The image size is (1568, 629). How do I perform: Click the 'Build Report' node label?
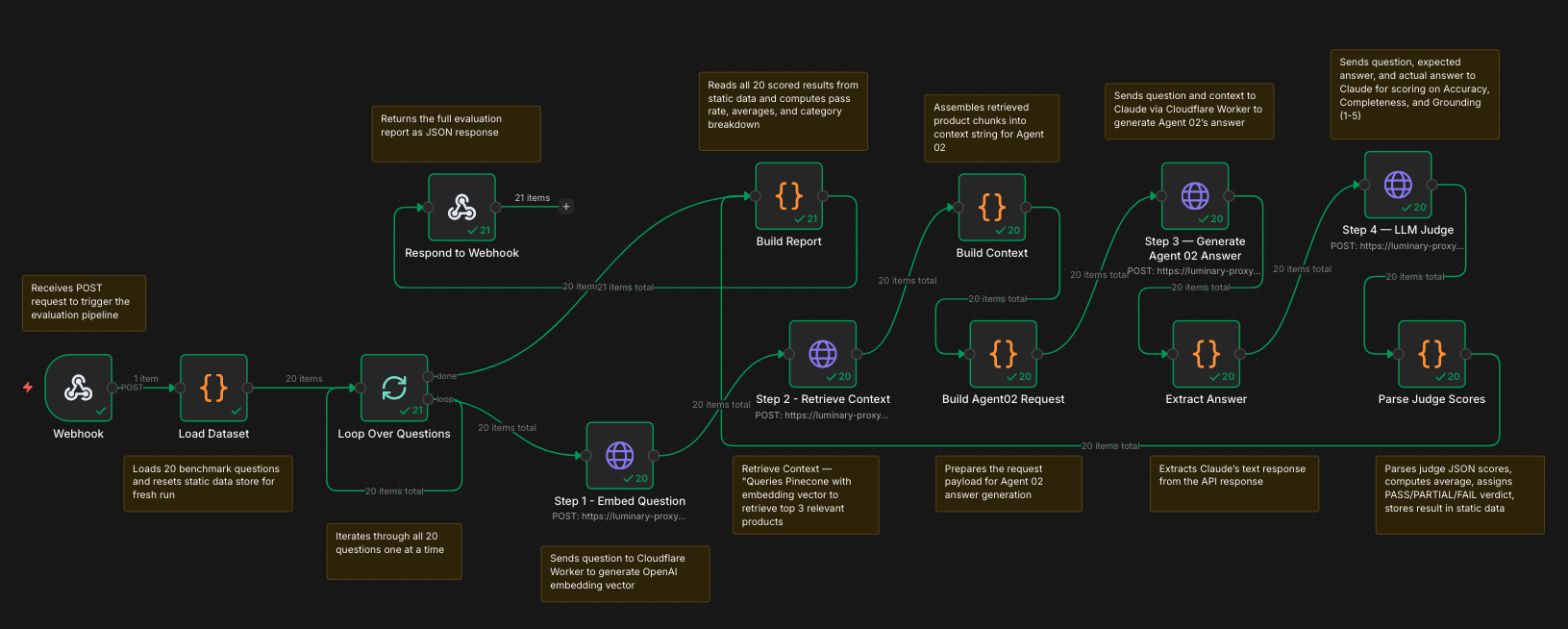click(789, 241)
